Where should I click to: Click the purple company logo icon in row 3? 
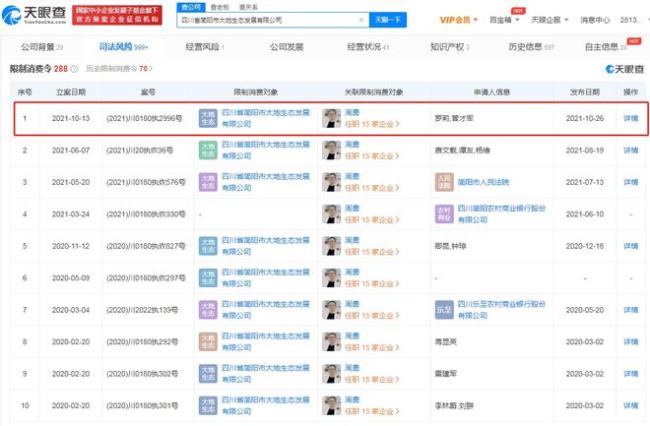point(208,182)
